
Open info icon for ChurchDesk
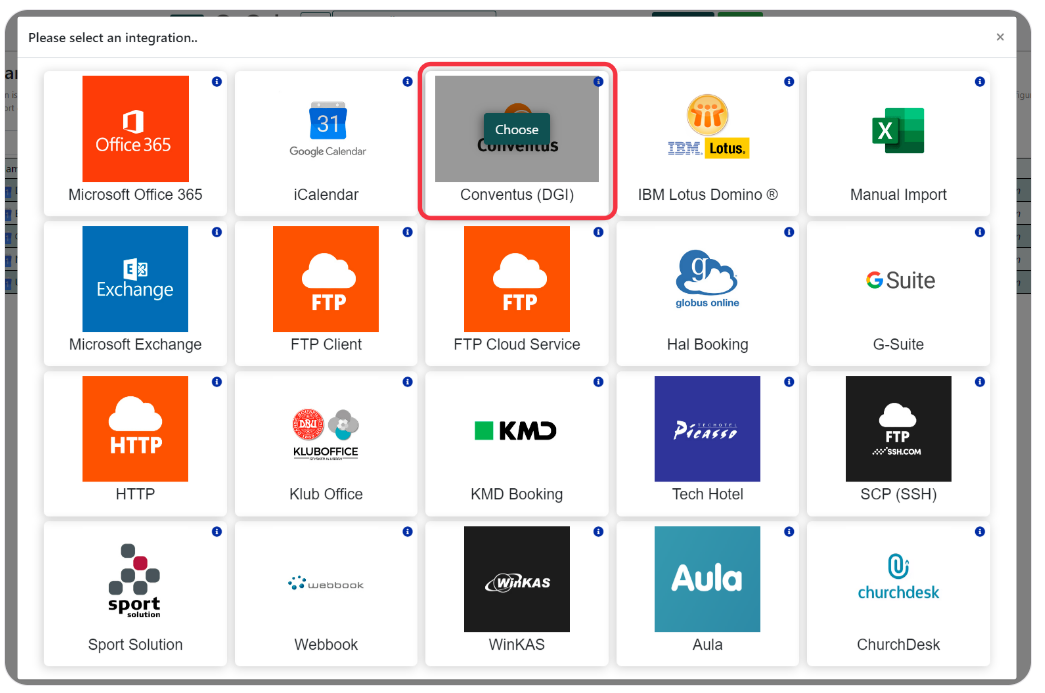click(x=980, y=532)
